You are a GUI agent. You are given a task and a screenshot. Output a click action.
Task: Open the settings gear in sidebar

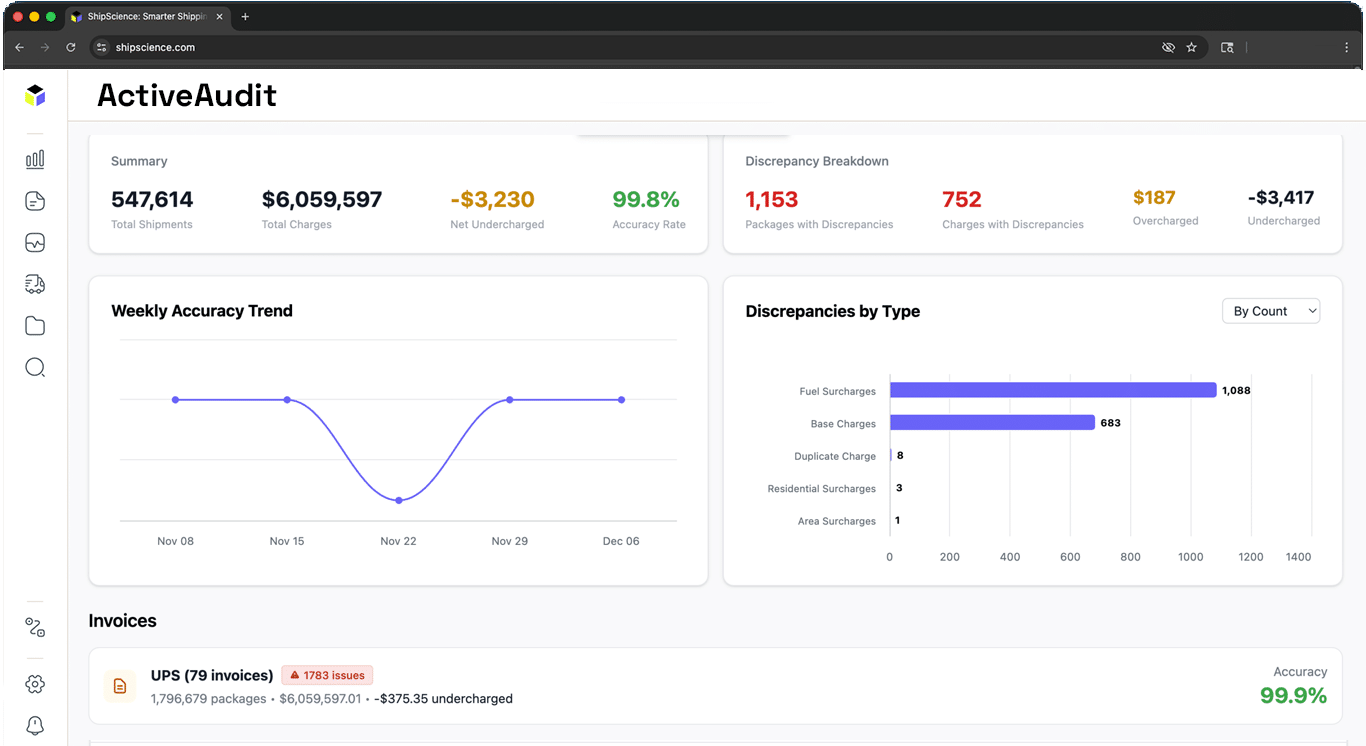click(34, 684)
